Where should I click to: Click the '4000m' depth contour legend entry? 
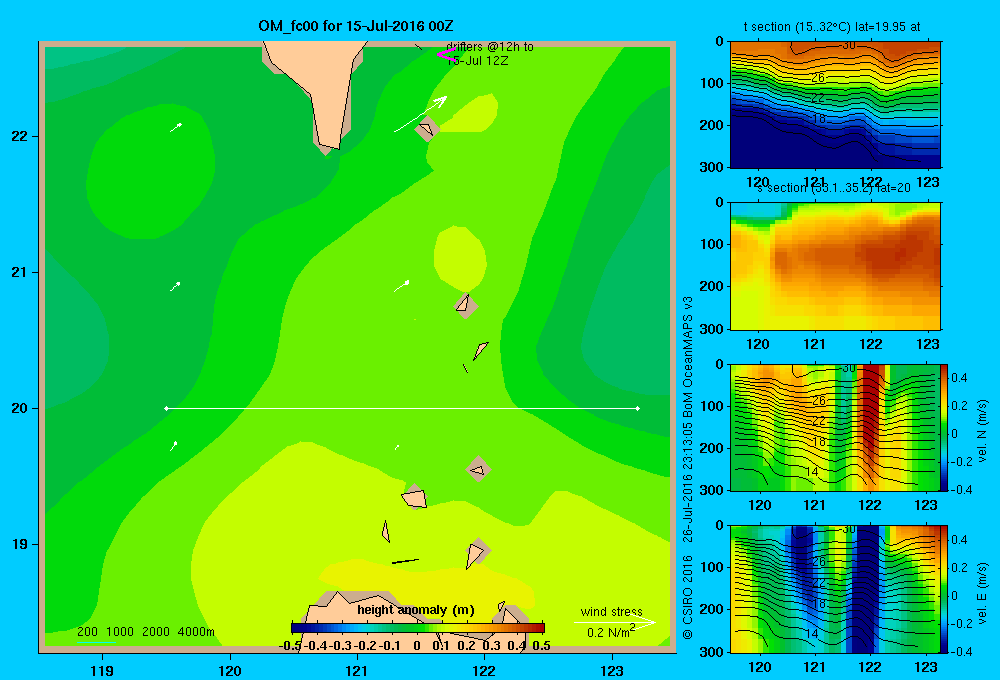point(196,632)
